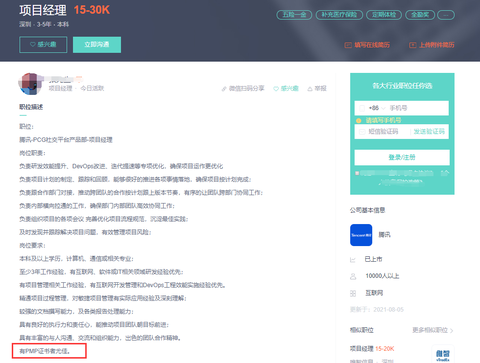The height and width of the screenshot is (363, 480).
Task: Click the 15-30K salary text
Action: 92,10
